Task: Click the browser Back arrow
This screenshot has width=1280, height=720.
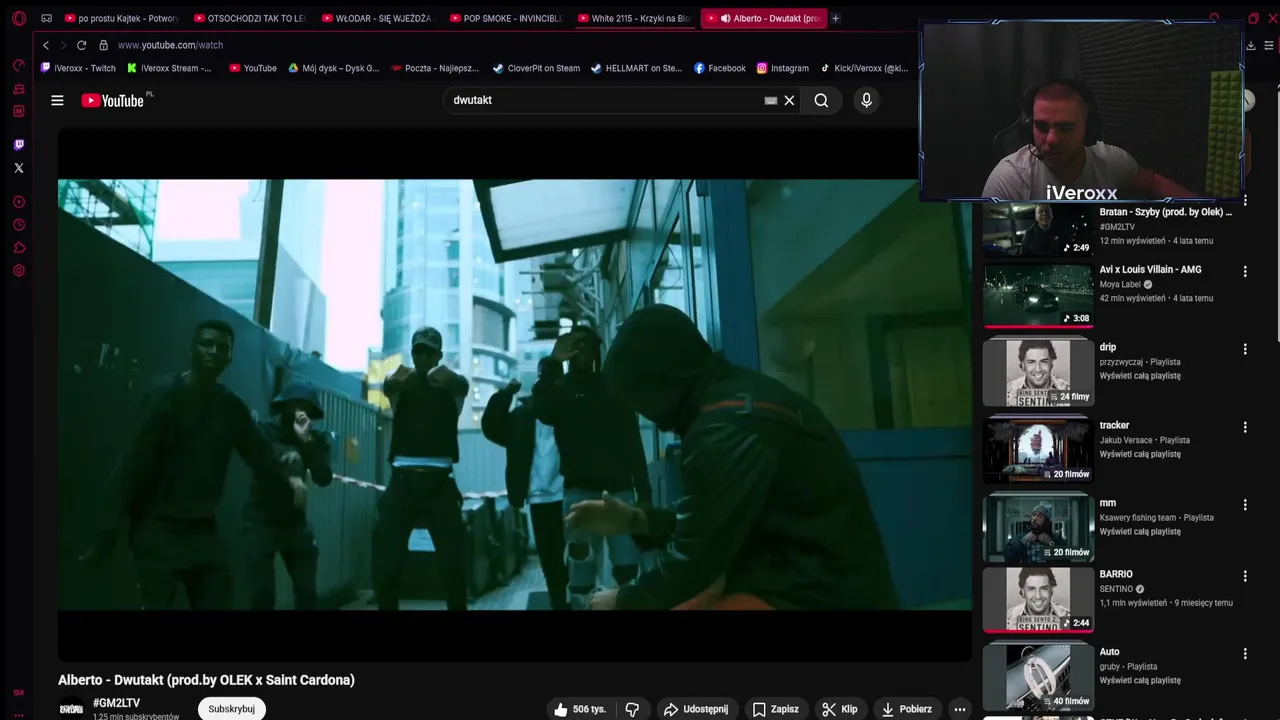Action: pos(45,45)
